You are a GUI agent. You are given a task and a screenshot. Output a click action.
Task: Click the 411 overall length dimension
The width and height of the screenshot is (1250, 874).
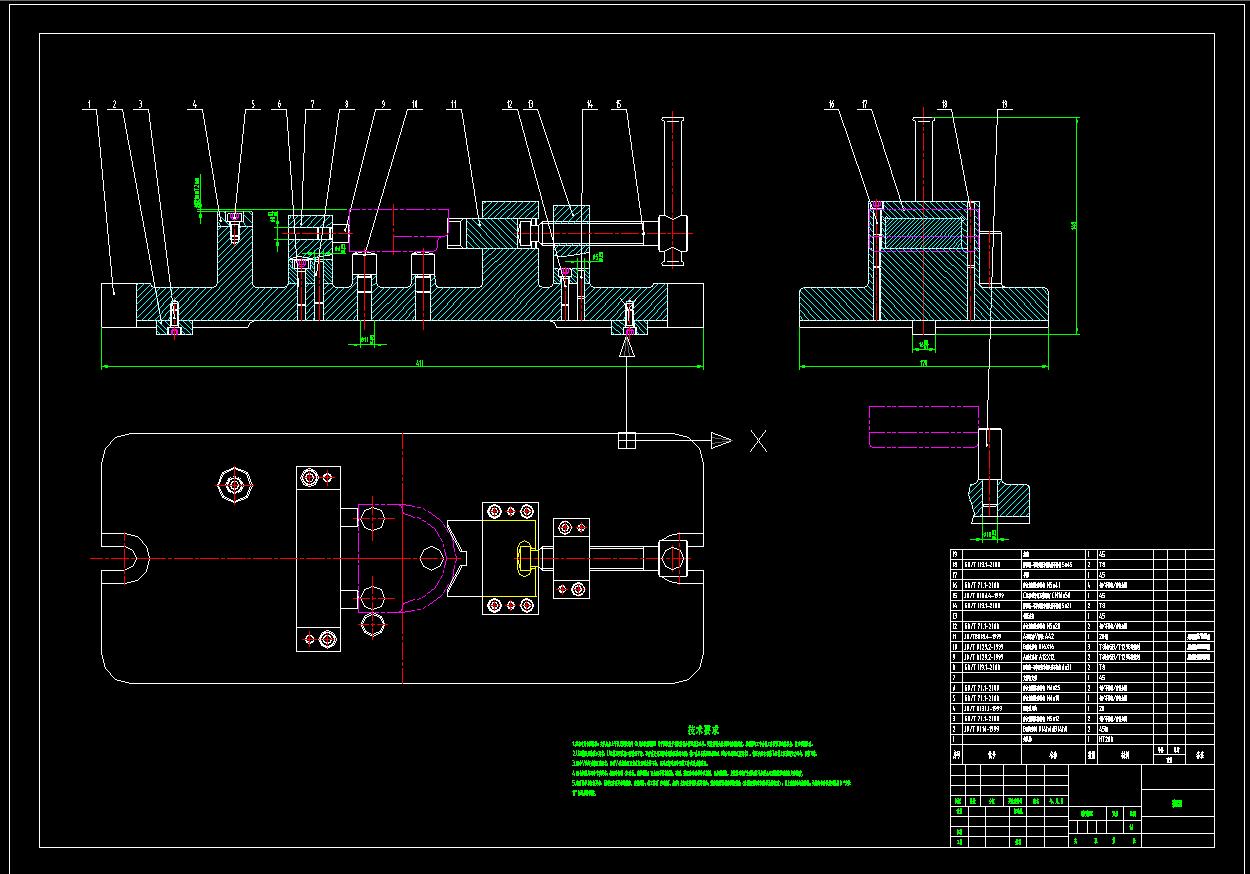click(419, 363)
